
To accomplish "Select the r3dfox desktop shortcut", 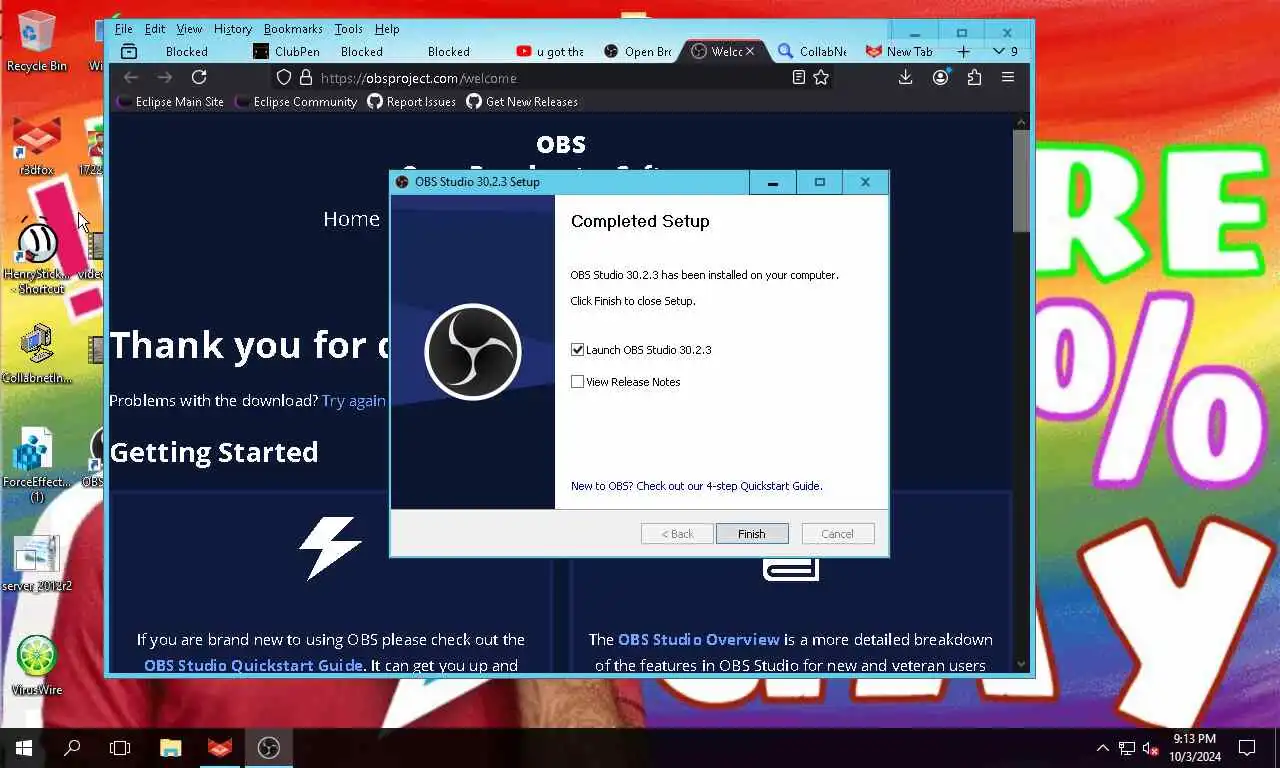I will point(37,146).
